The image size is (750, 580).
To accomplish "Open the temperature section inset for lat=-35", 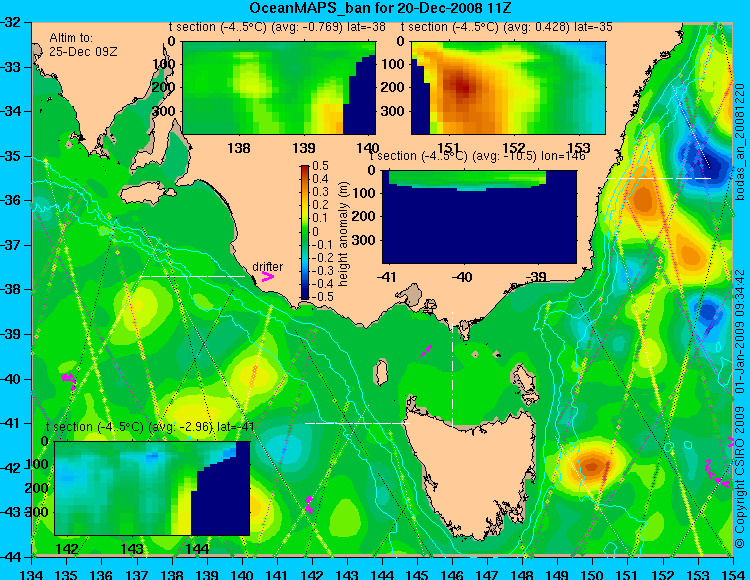I will pos(508,88).
